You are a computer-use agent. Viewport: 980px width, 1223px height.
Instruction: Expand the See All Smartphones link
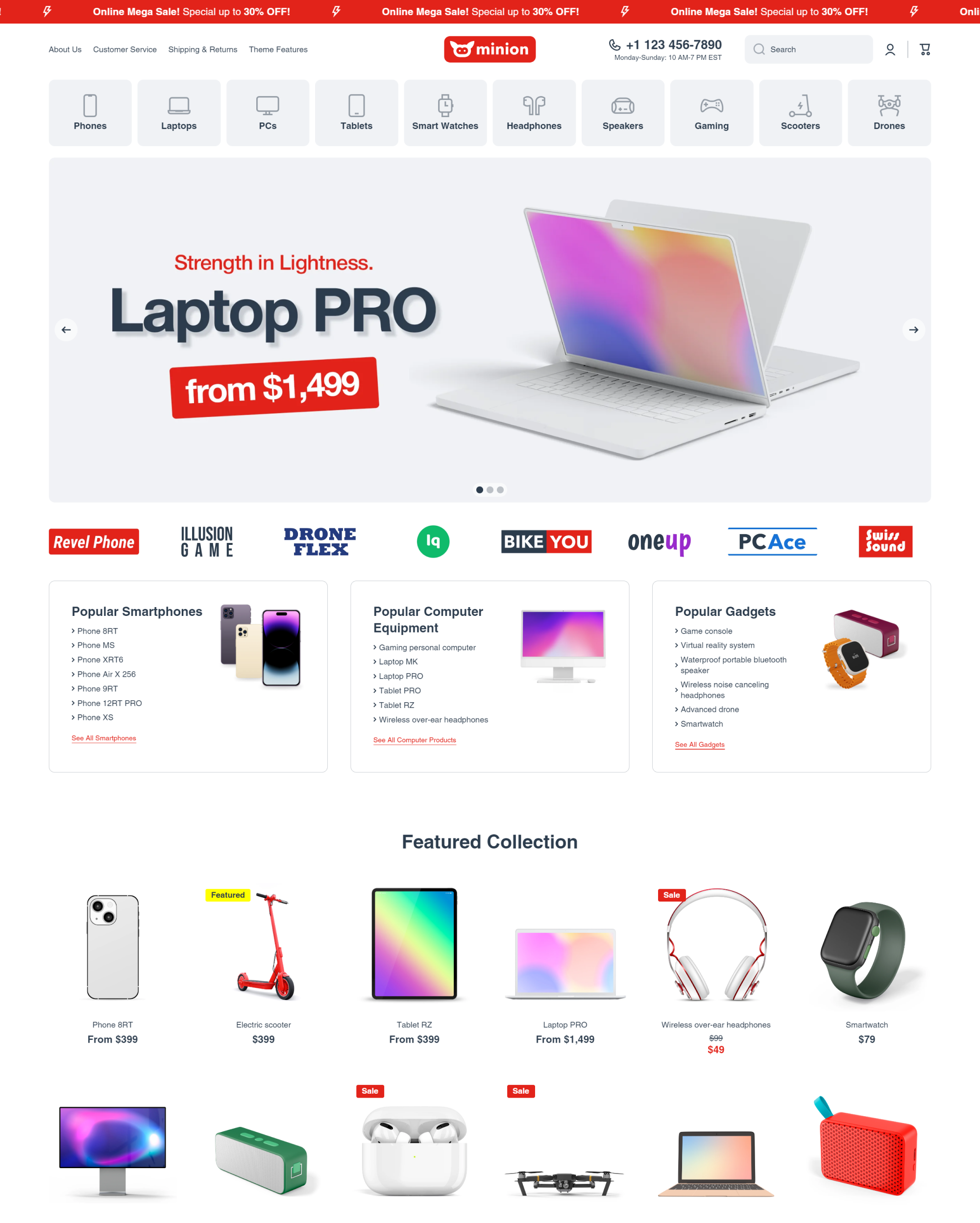point(104,738)
